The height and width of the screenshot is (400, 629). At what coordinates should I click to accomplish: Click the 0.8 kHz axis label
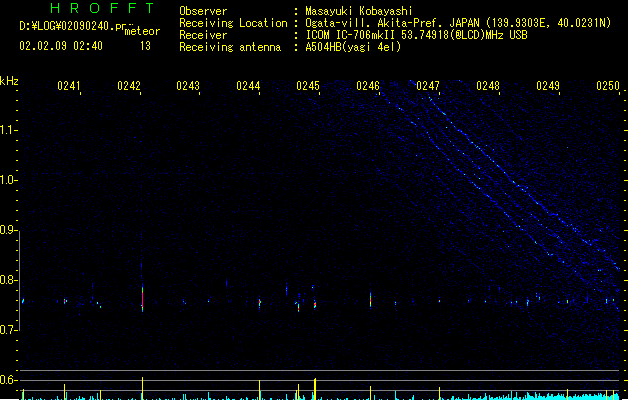point(8,280)
